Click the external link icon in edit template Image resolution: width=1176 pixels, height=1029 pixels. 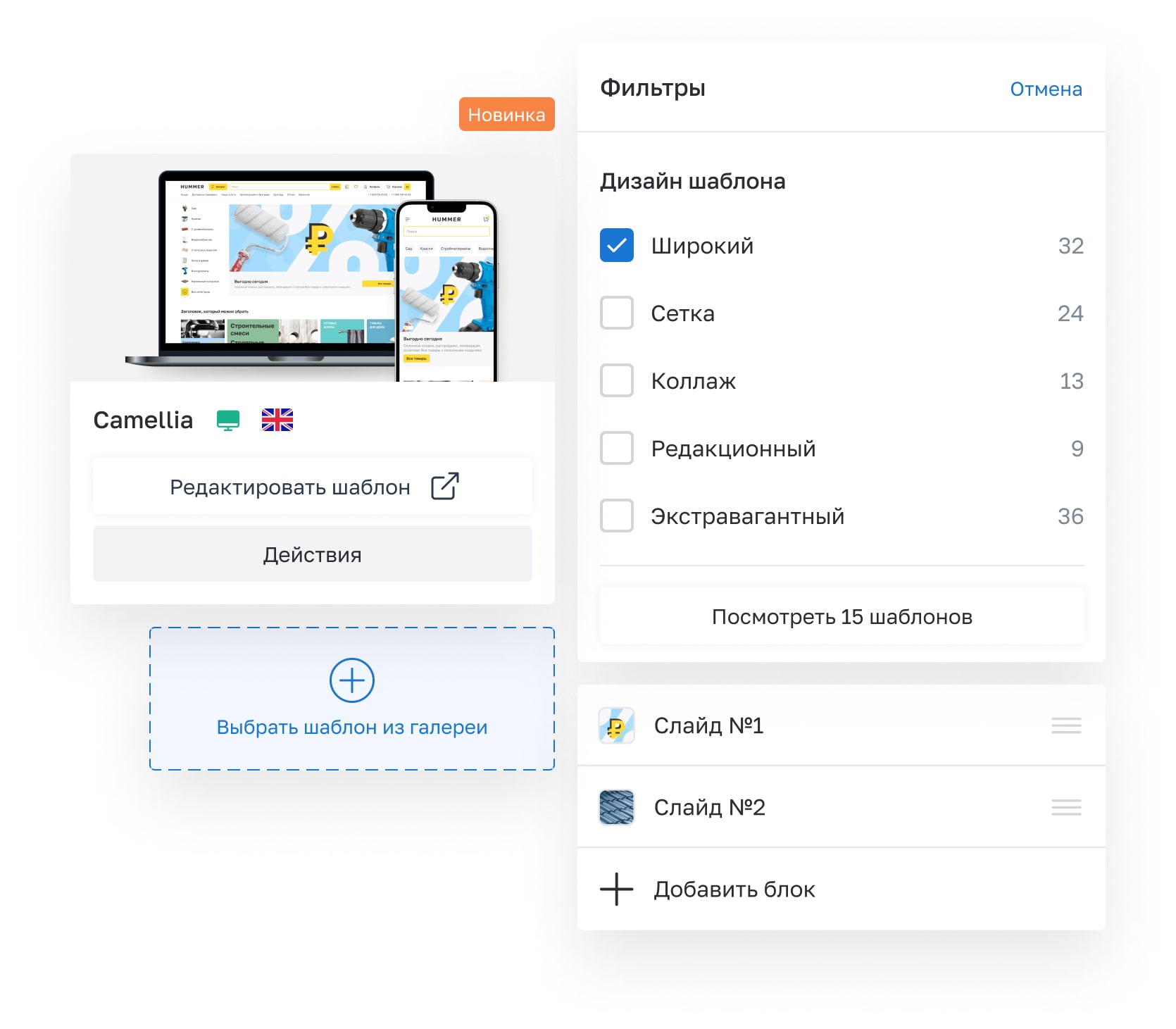(444, 486)
